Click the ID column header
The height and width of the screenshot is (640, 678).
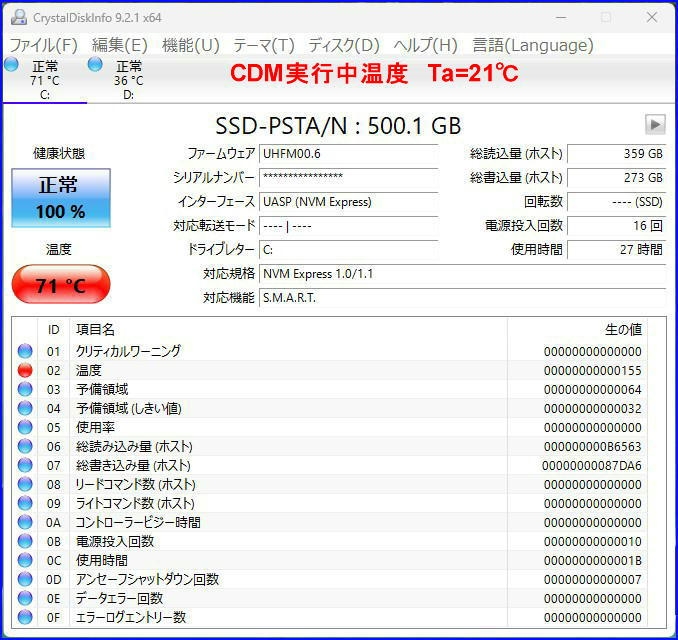click(54, 330)
